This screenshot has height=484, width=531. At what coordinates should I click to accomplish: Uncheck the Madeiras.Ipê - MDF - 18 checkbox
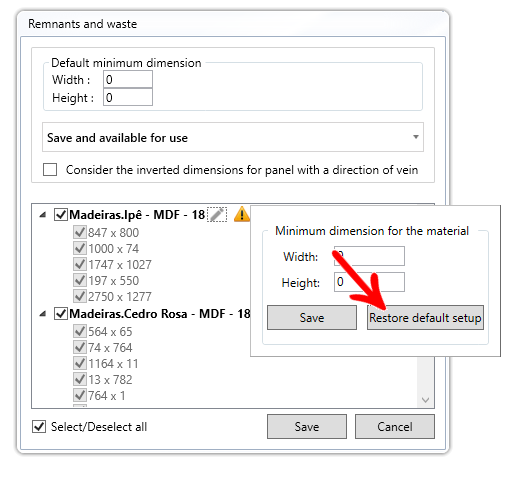pyautogui.click(x=61, y=215)
